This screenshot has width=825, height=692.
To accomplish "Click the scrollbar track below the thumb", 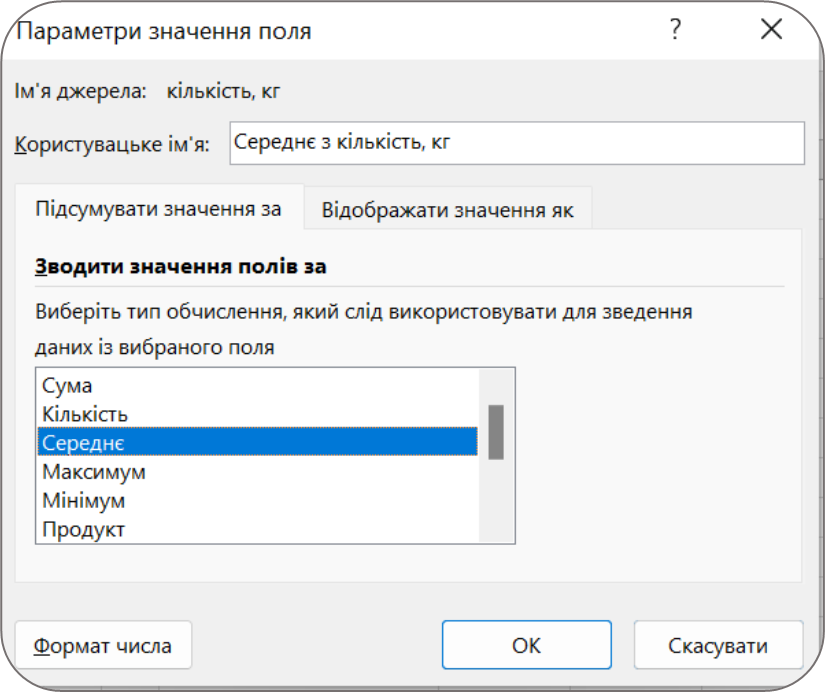I will 496,500.
